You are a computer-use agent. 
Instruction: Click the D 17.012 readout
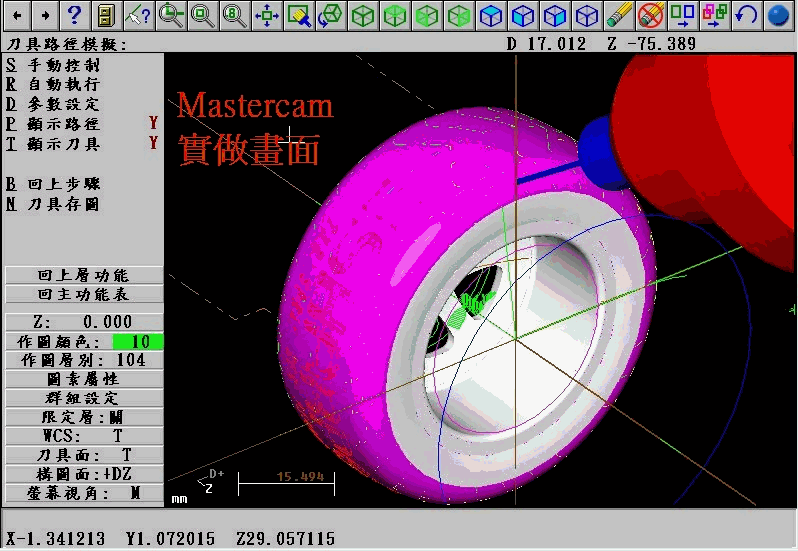(x=547, y=44)
